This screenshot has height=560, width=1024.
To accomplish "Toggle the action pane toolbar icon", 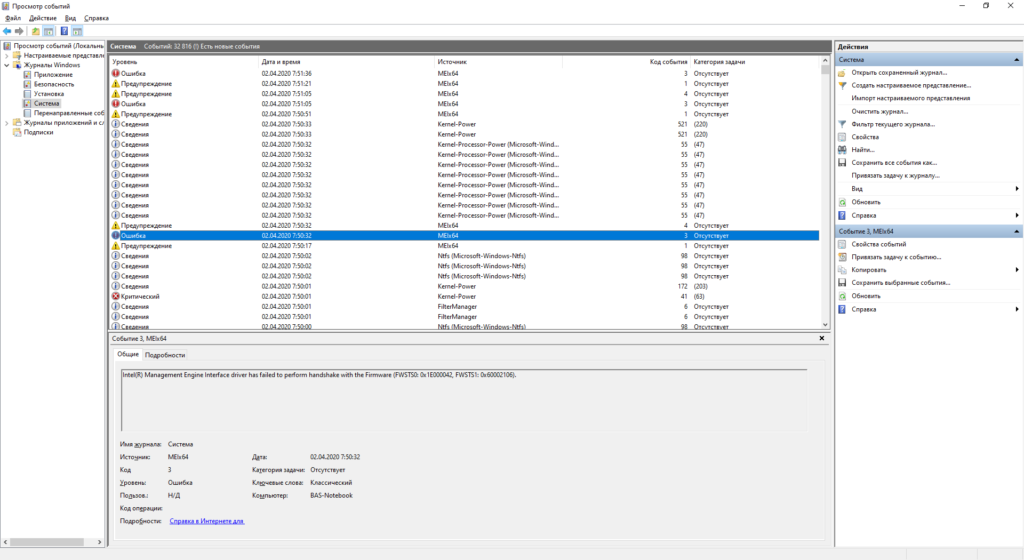I will (x=77, y=31).
